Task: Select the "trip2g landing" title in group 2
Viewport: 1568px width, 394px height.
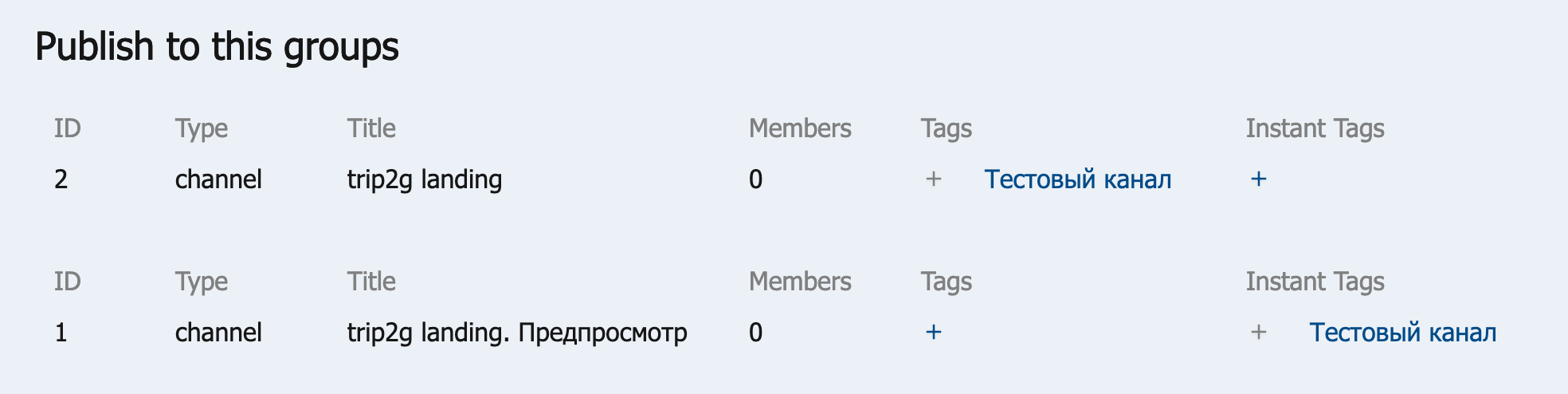Action: pyautogui.click(x=424, y=179)
